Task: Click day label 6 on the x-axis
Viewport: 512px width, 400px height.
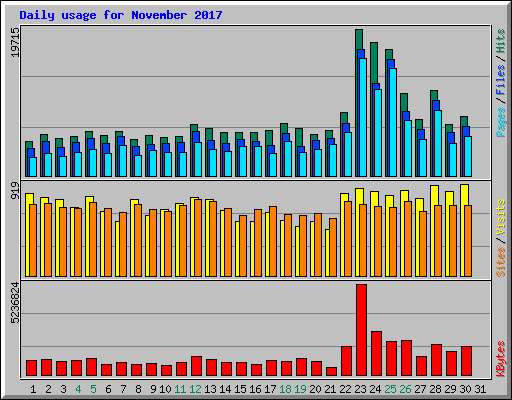Action: coord(108,389)
